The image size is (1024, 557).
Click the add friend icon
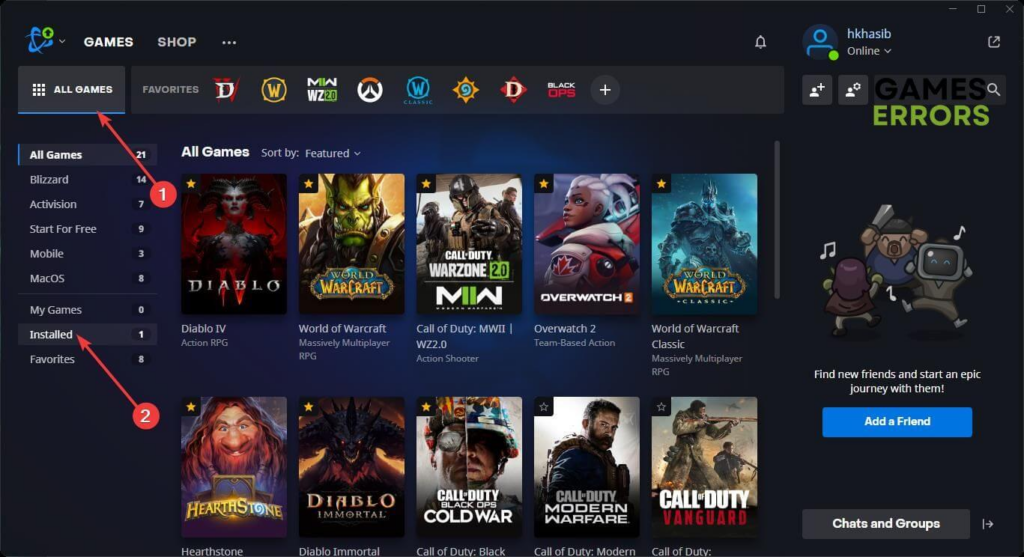[817, 90]
